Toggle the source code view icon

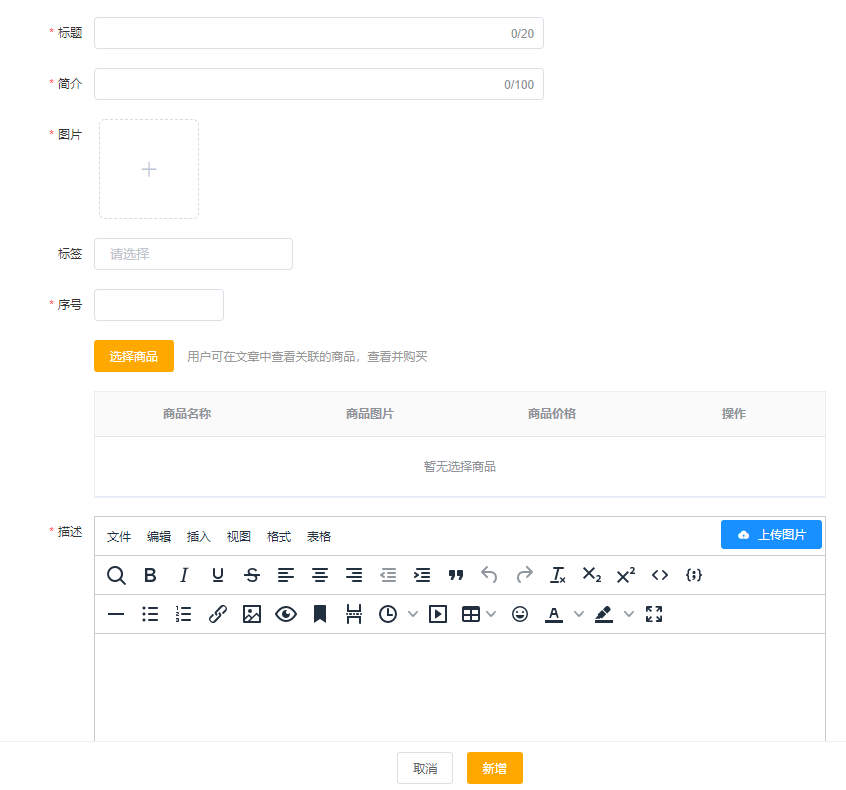660,575
